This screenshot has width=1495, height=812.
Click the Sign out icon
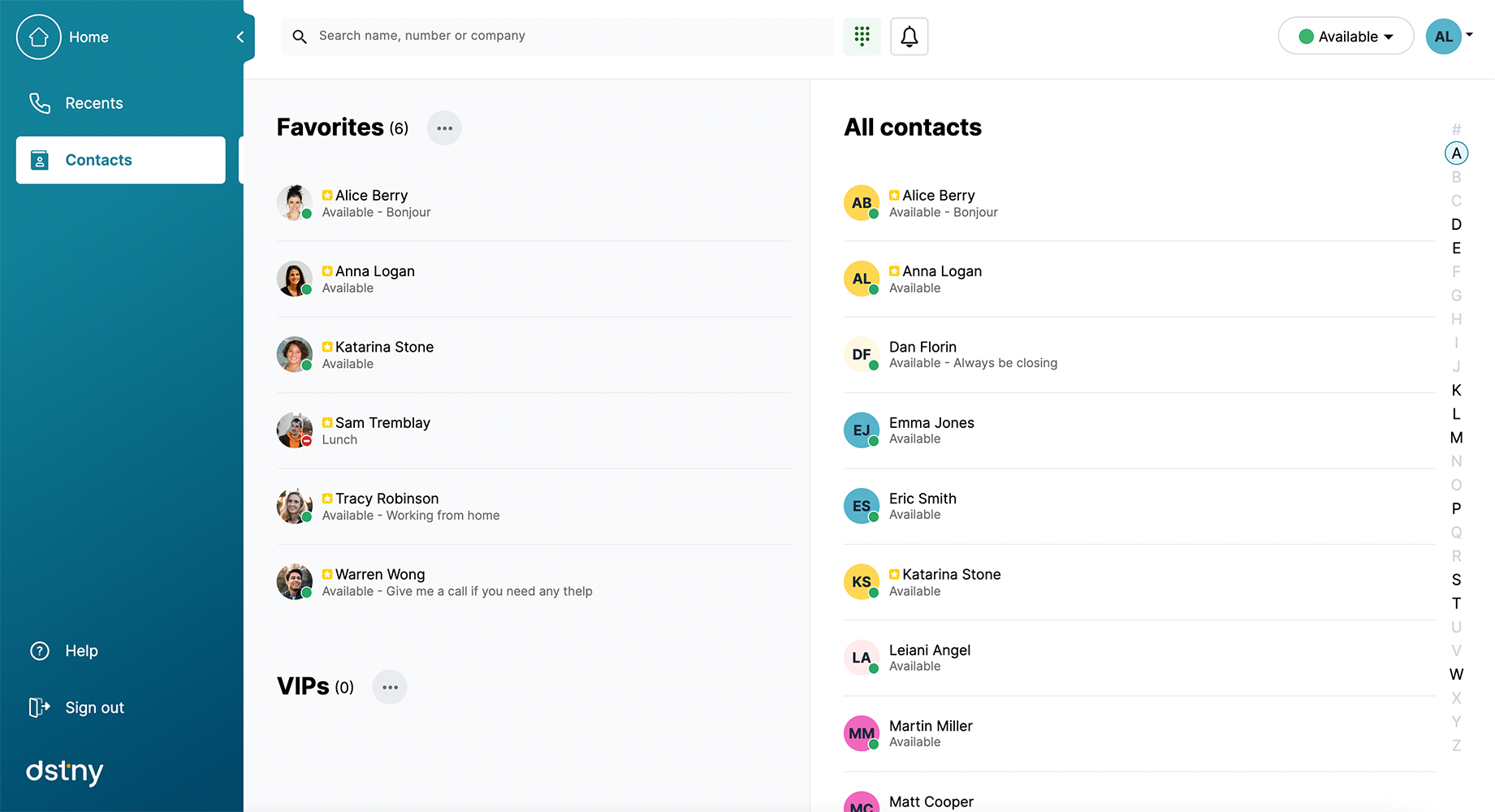[x=39, y=707]
